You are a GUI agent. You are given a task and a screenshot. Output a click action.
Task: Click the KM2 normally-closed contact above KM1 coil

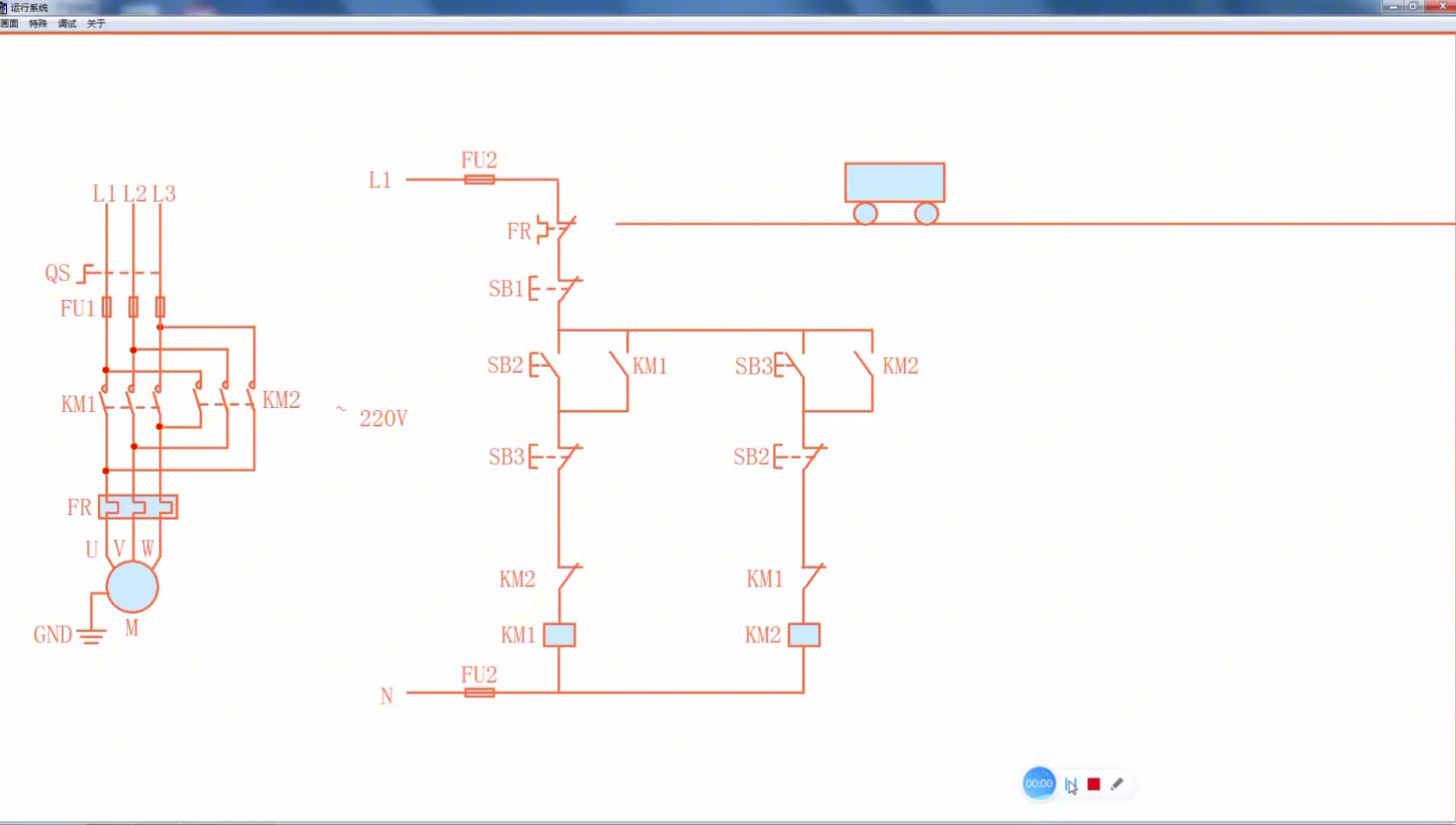click(x=569, y=577)
